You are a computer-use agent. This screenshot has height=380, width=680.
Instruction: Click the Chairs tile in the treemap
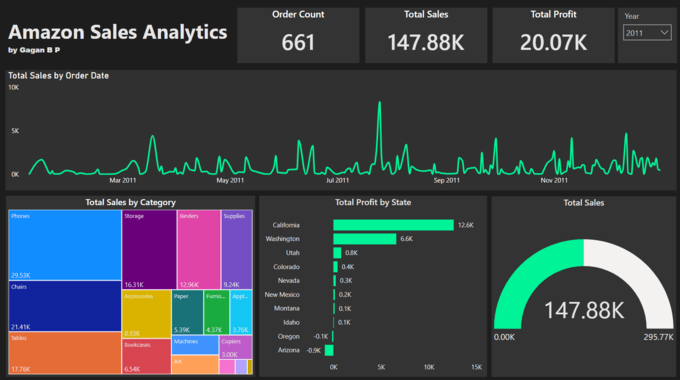(65, 306)
